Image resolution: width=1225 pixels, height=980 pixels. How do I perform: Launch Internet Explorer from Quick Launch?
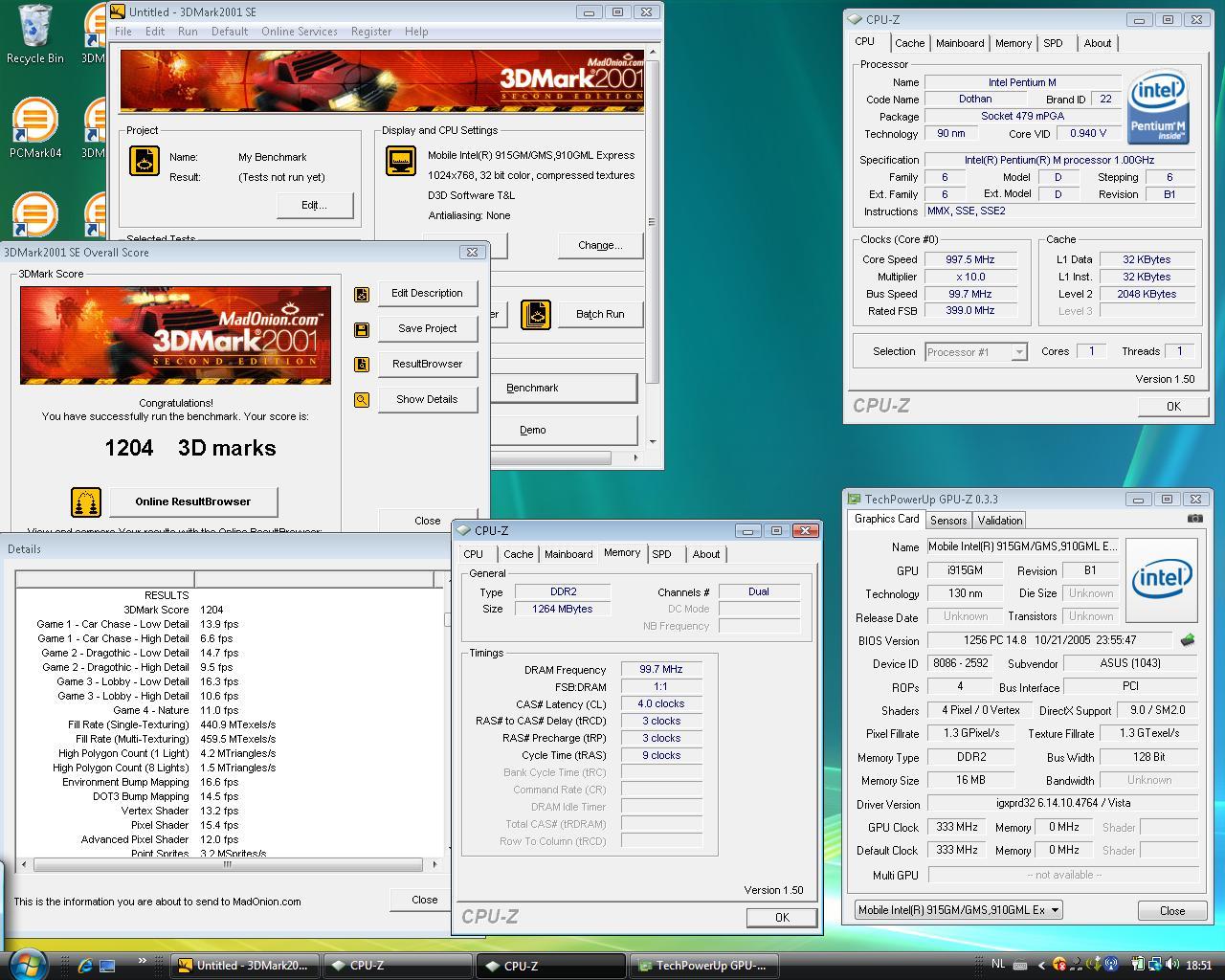tap(84, 966)
